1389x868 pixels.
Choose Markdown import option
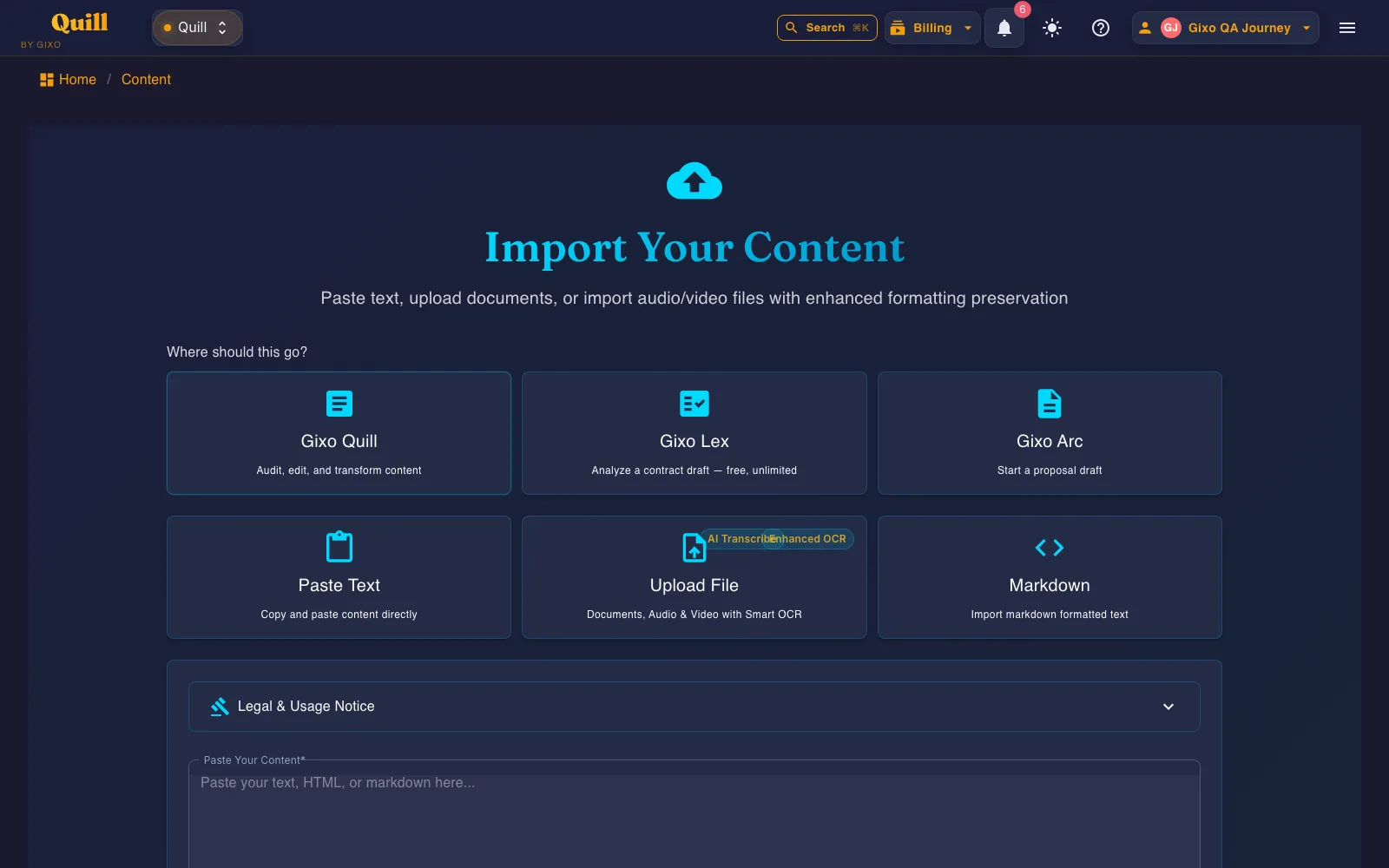point(1050,577)
